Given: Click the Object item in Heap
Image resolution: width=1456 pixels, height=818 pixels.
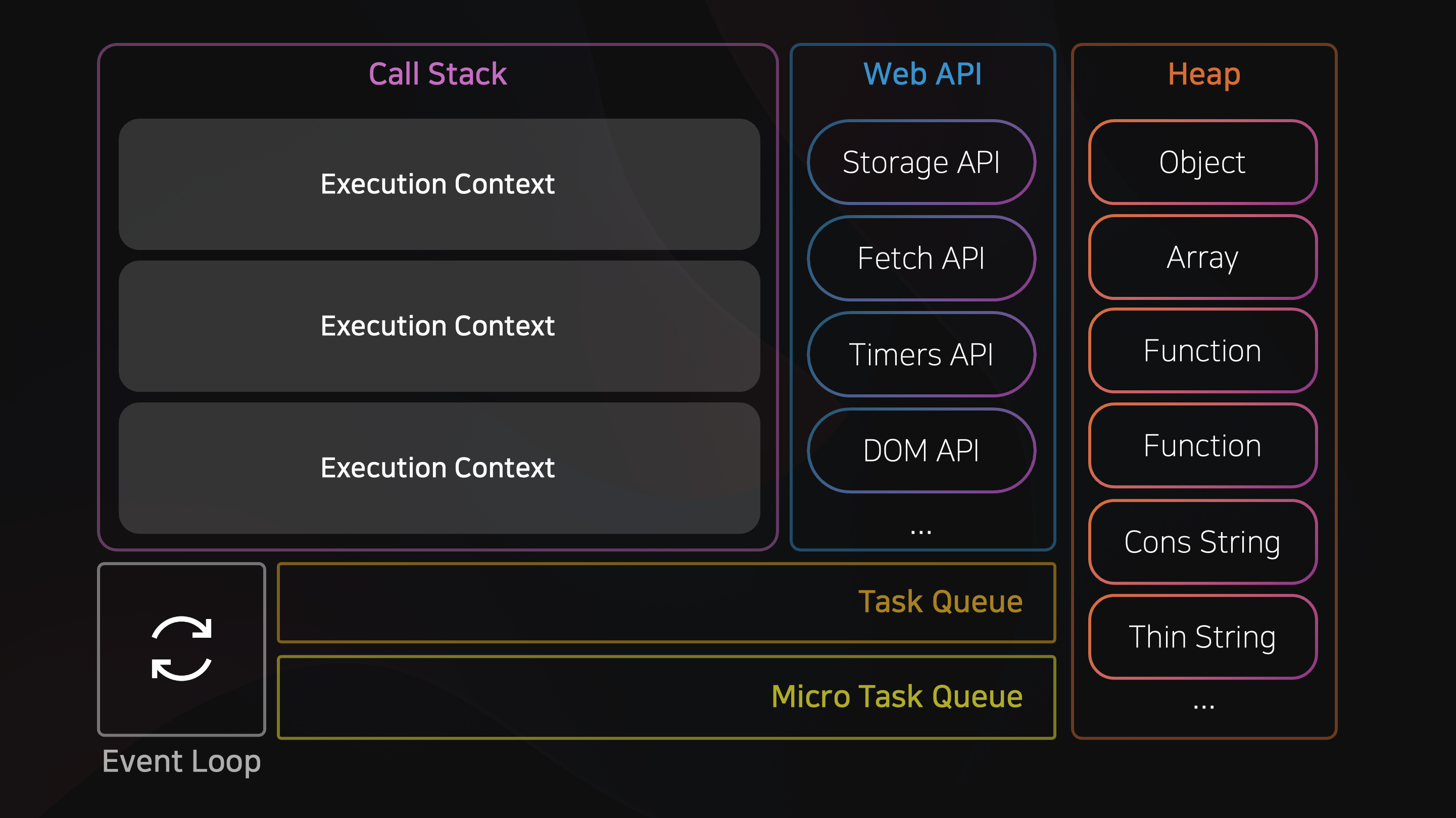Looking at the screenshot, I should point(1203,162).
